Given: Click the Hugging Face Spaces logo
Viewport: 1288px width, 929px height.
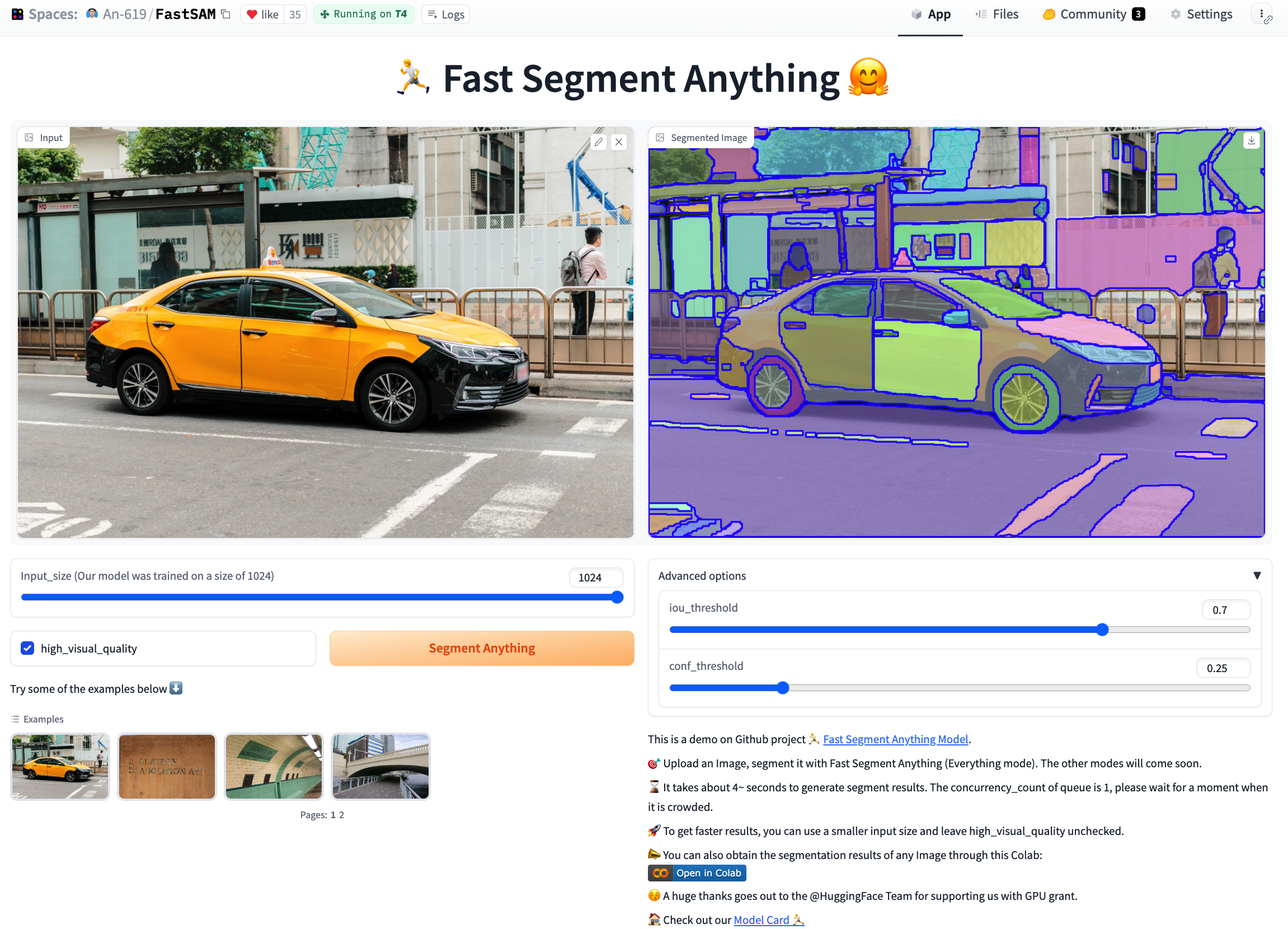Looking at the screenshot, I should (x=17, y=14).
